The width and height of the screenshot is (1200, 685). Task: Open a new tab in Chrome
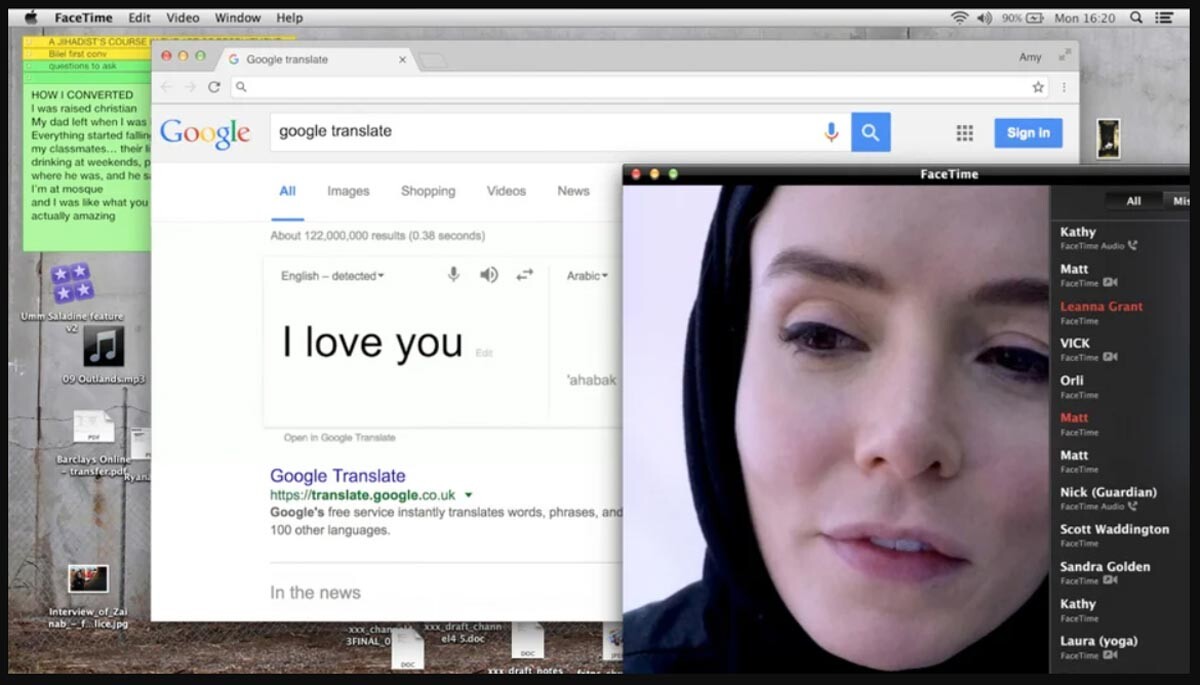[432, 61]
